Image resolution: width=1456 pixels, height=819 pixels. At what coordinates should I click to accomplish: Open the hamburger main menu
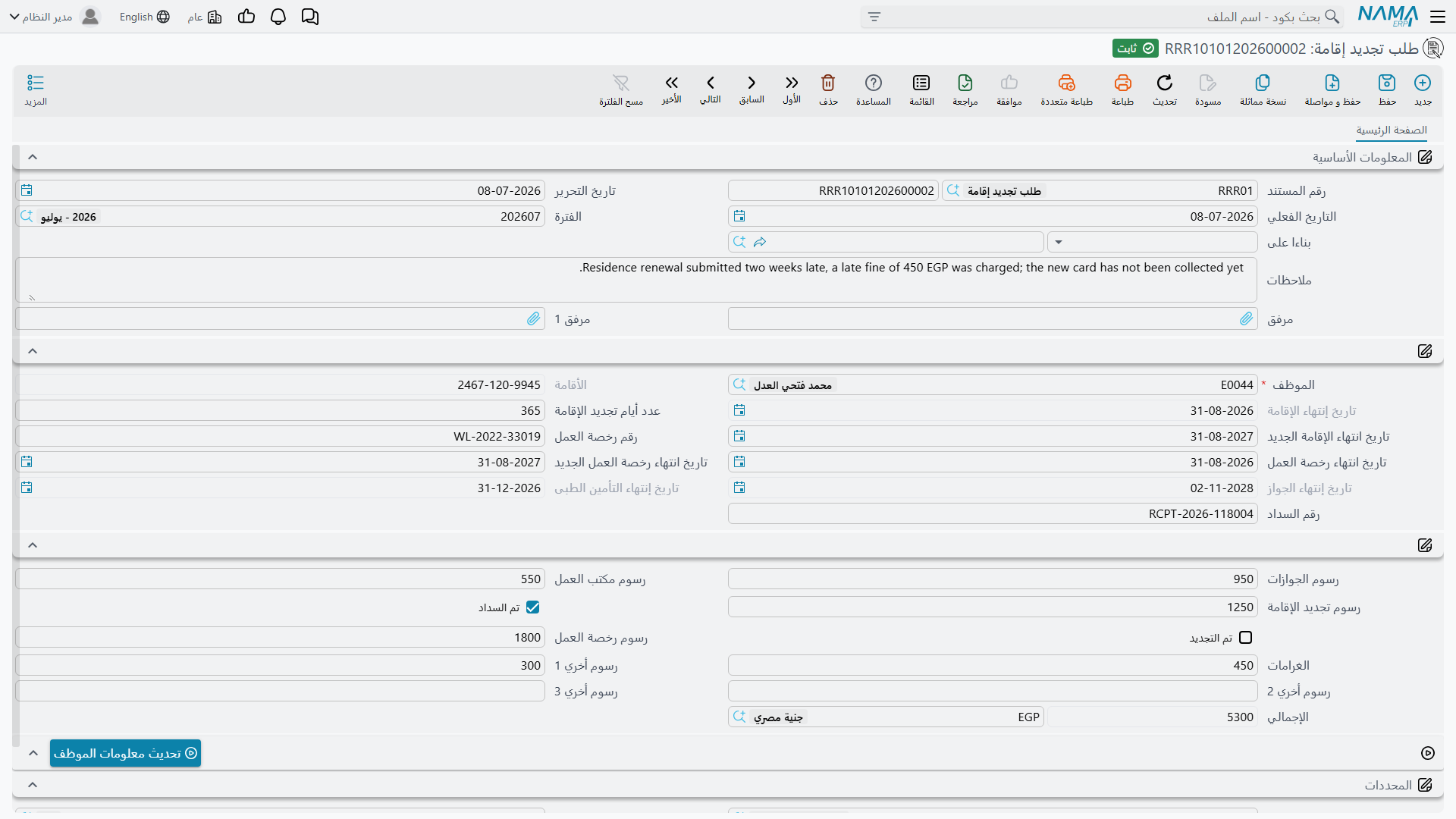[1438, 17]
